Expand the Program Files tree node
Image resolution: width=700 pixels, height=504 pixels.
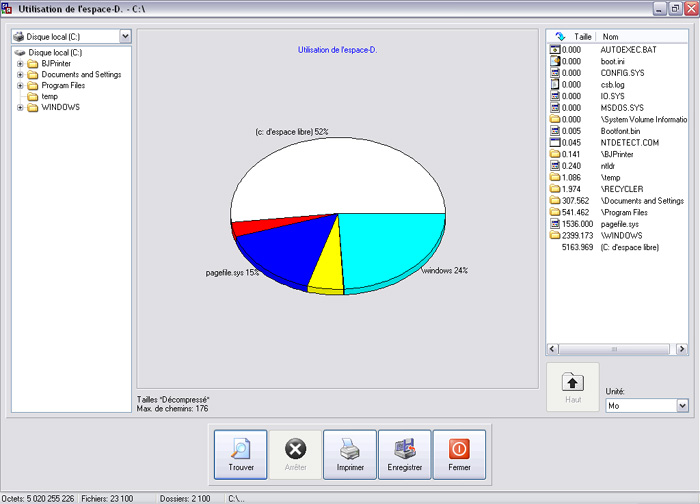(21, 86)
